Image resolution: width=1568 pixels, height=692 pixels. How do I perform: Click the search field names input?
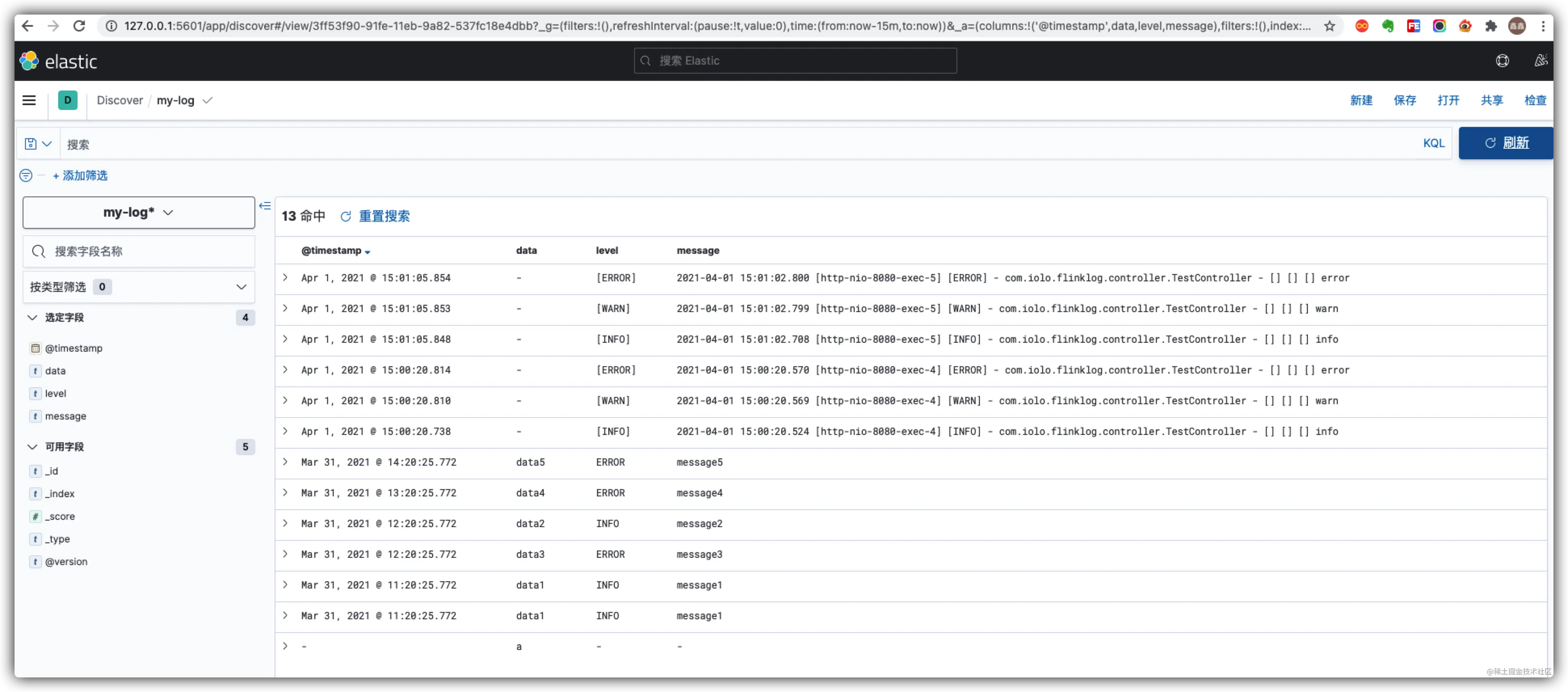coord(139,251)
